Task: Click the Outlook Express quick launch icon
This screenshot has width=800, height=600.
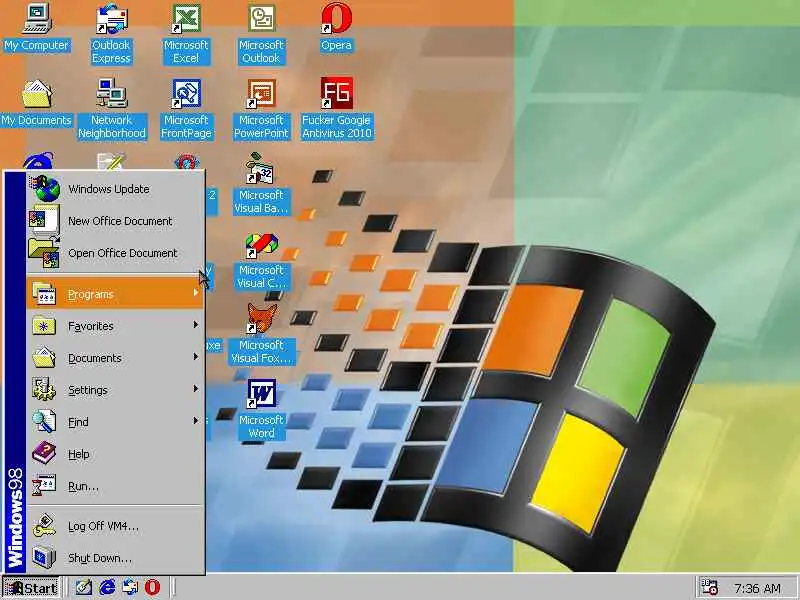Action: (130, 587)
